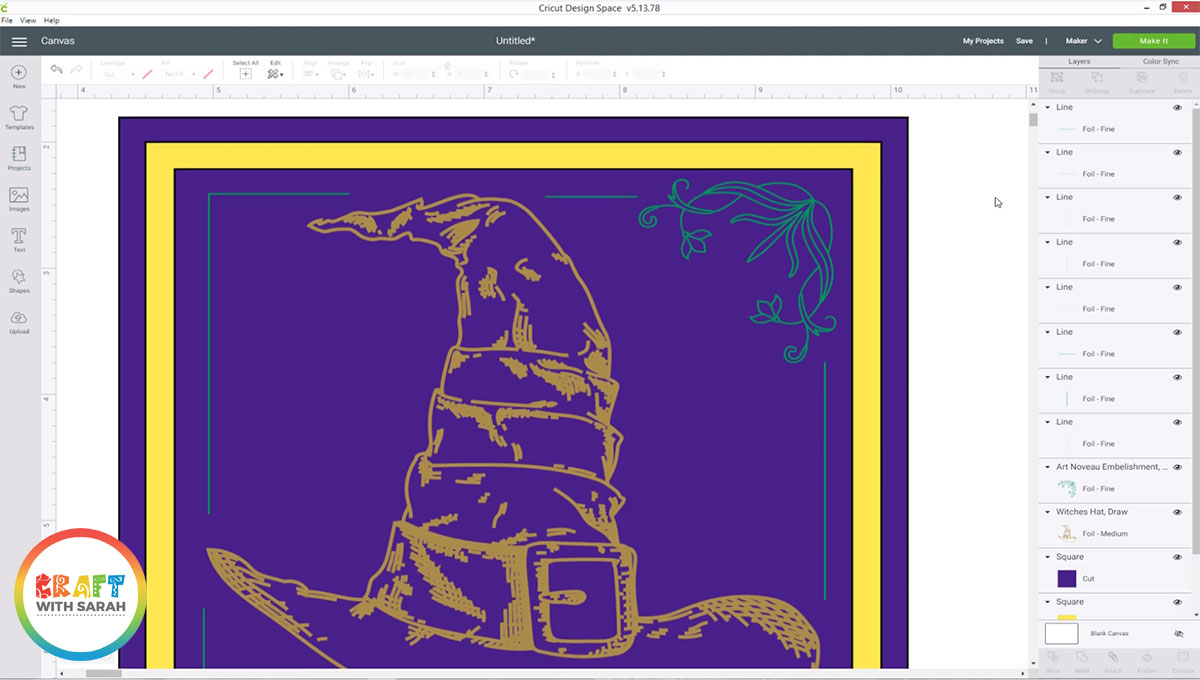Image resolution: width=1200 pixels, height=680 pixels.
Task: Click the Upload icon
Action: click(x=19, y=320)
